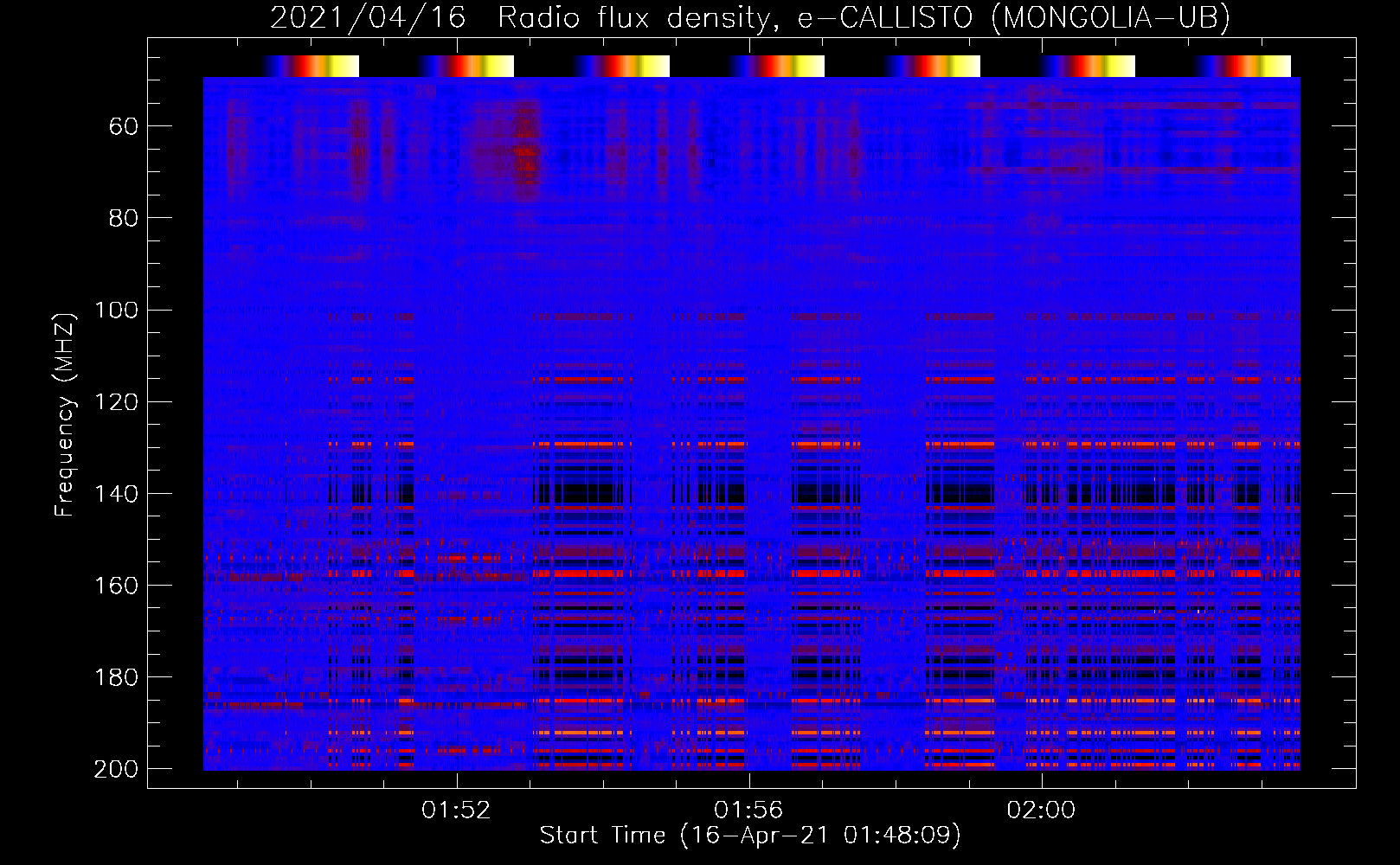
Task: Click the 200 frequency tick label
Action: coord(116,769)
